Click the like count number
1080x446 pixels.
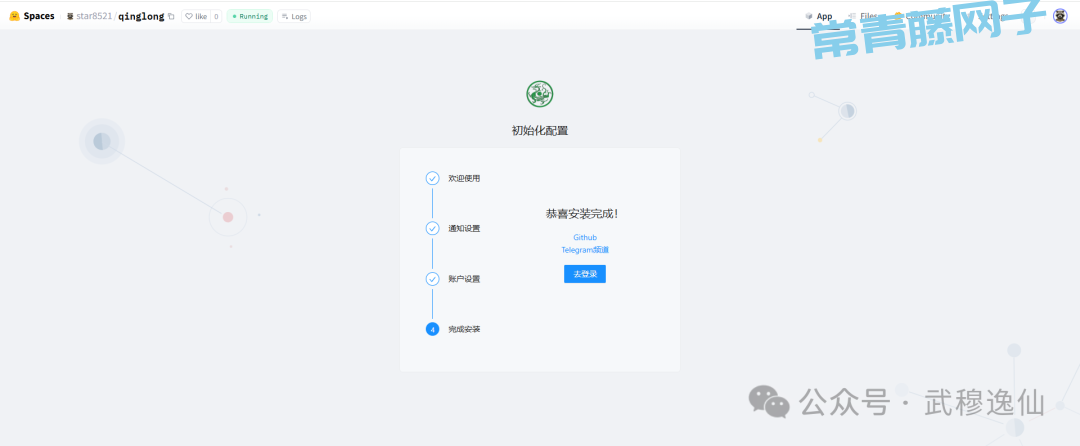pos(216,16)
